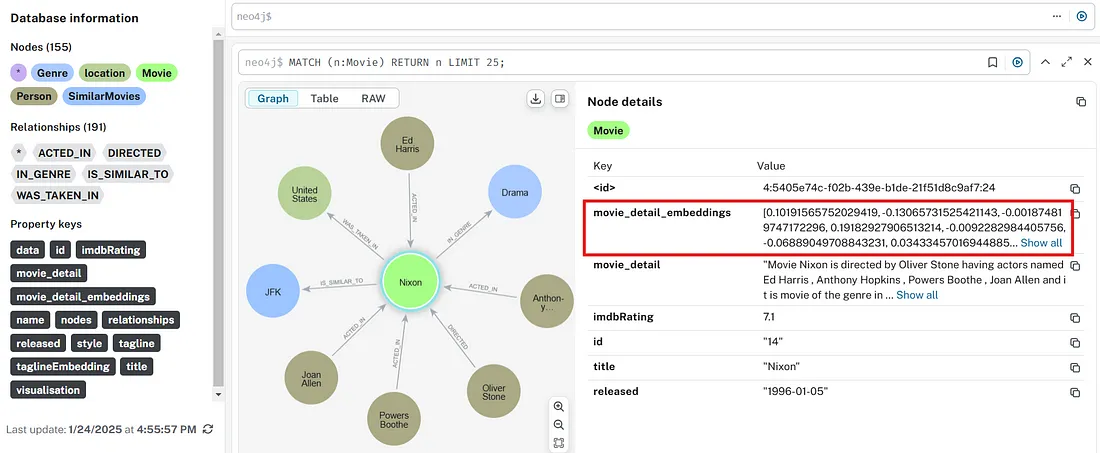Select the Oliver Stone person node
Screen dimensions: 1100x453
point(494,392)
